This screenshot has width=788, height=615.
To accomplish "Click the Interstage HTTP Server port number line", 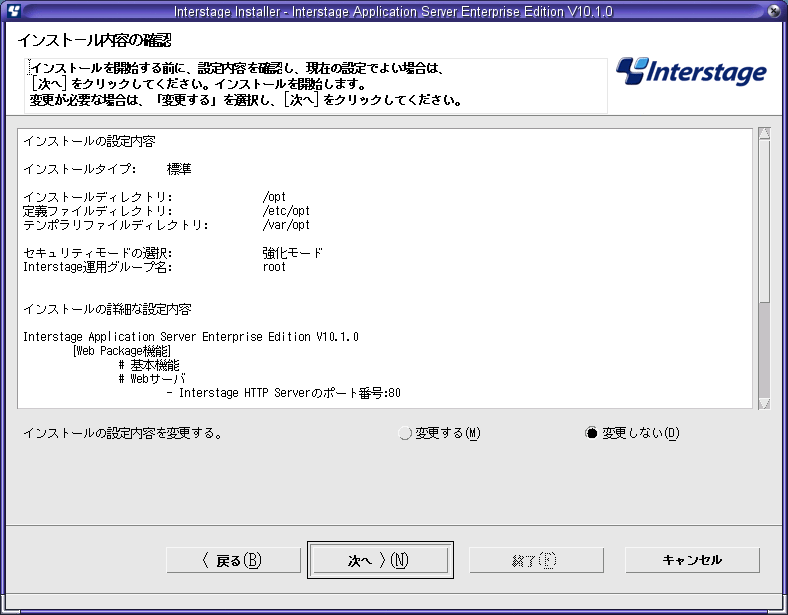I will [x=283, y=392].
